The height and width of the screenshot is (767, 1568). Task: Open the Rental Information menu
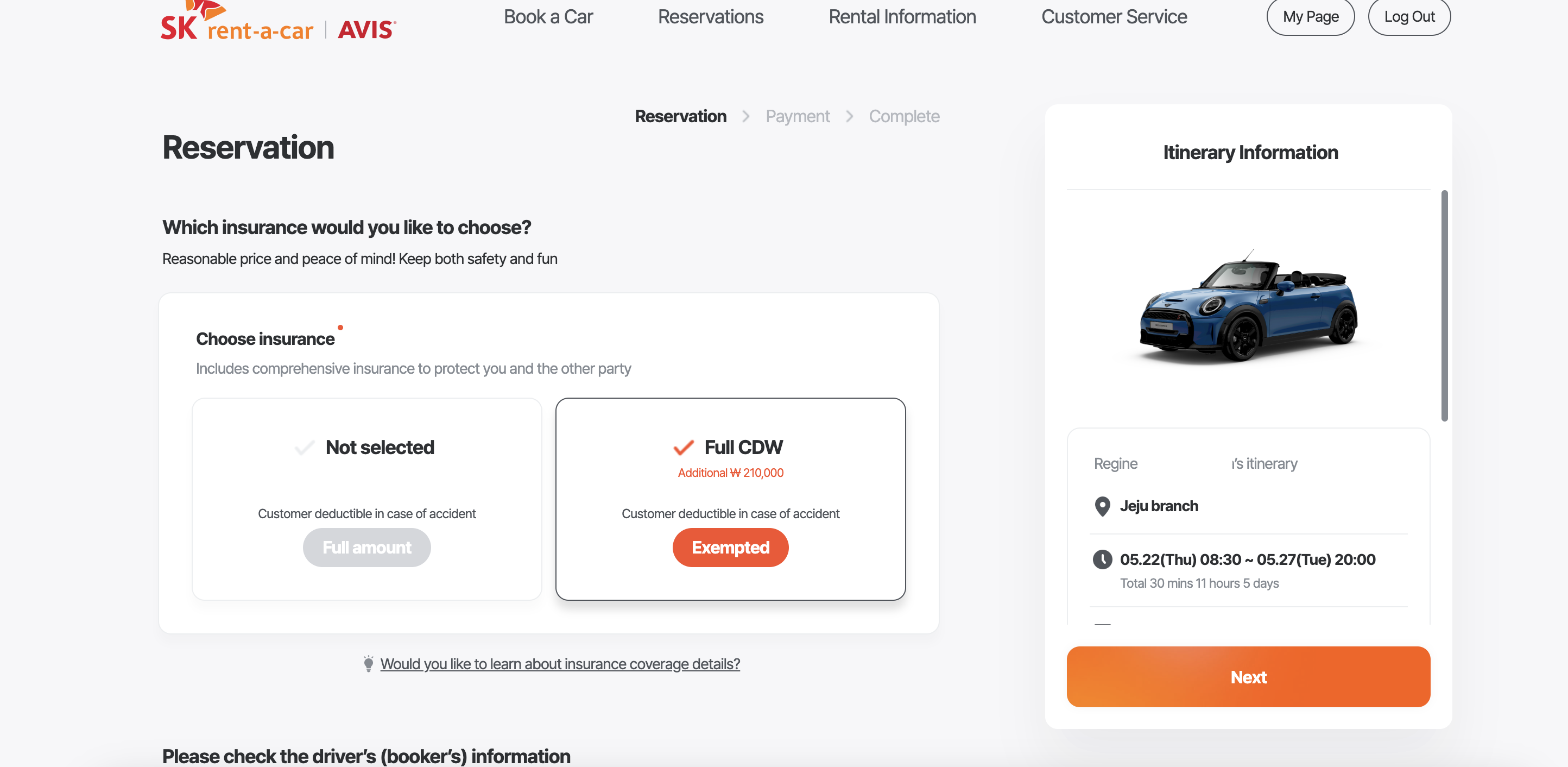pos(902,16)
